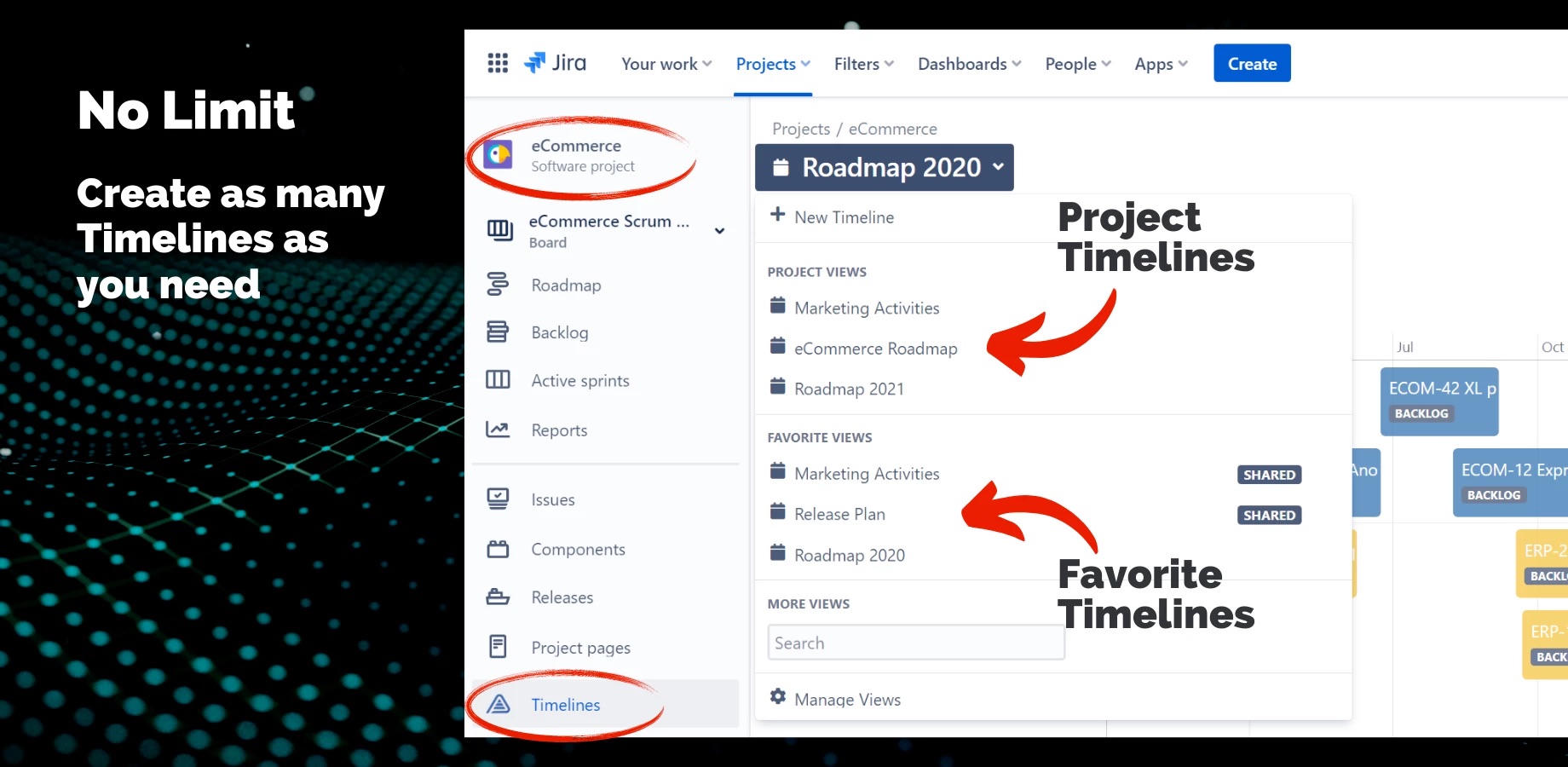Click the Create button
Screen dimensions: 1568x767
coord(1252,63)
